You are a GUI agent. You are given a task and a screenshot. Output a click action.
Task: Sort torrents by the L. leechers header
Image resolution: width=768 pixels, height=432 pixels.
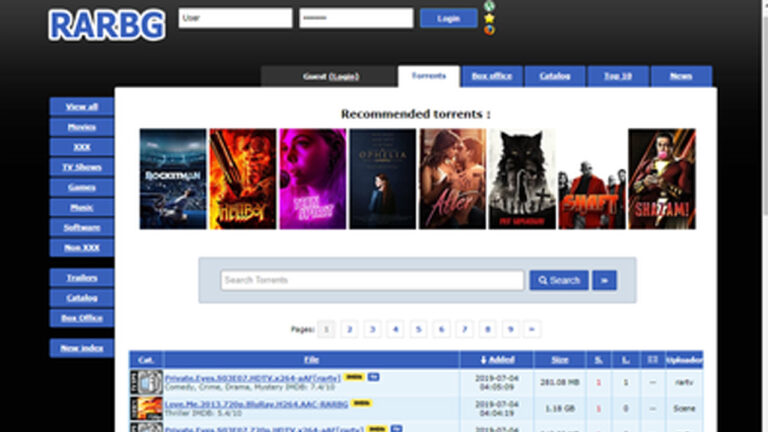(x=626, y=360)
